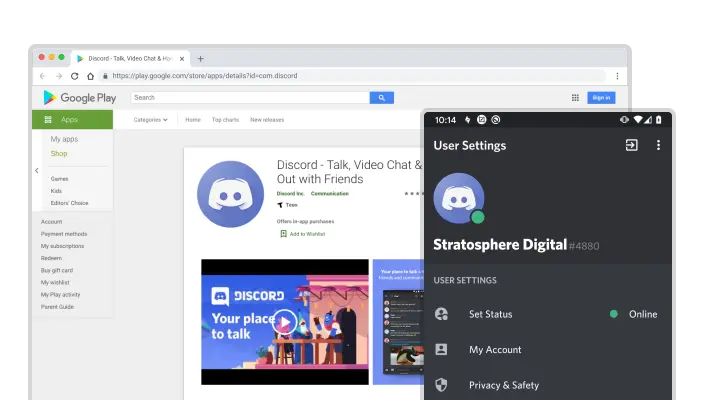Viewport: 704px width, 400px height.
Task: Focus the Google Play search field
Action: tap(250, 97)
